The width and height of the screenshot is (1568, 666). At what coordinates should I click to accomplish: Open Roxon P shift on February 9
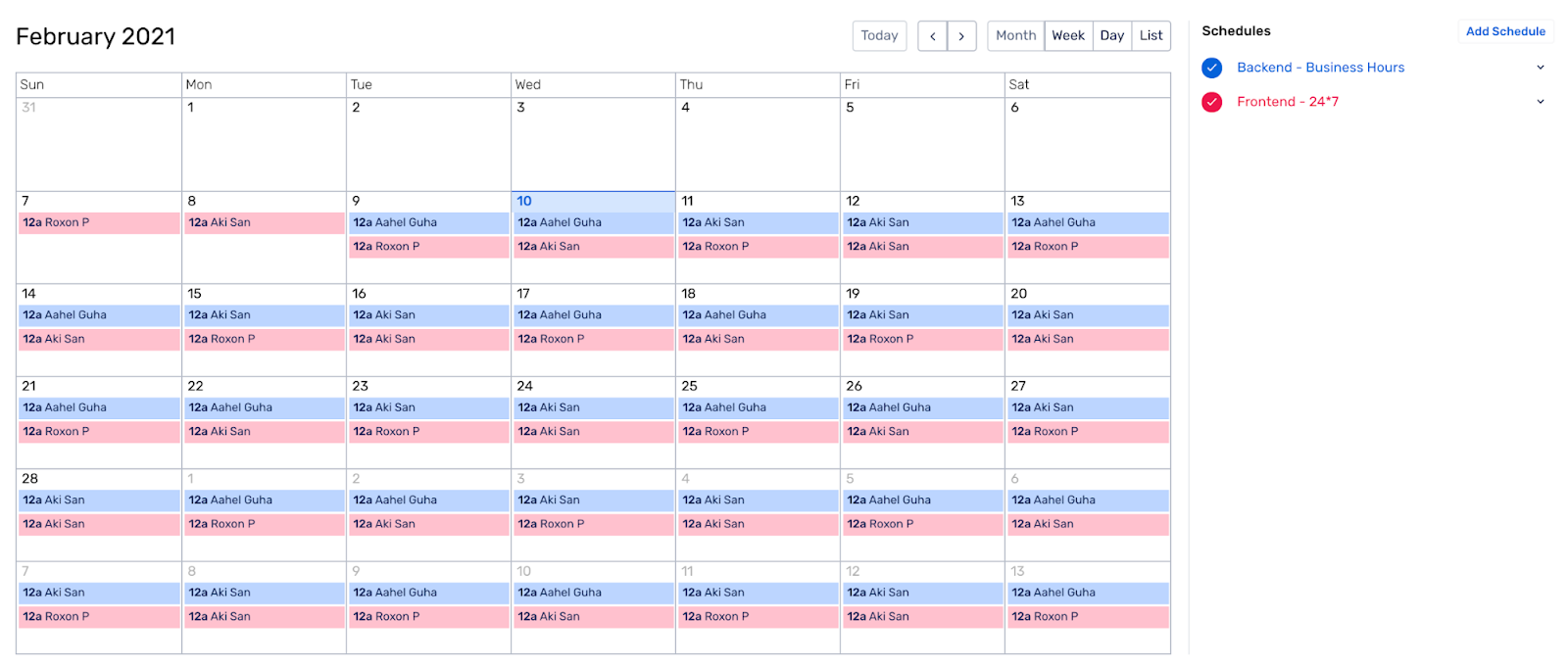pyautogui.click(x=429, y=247)
